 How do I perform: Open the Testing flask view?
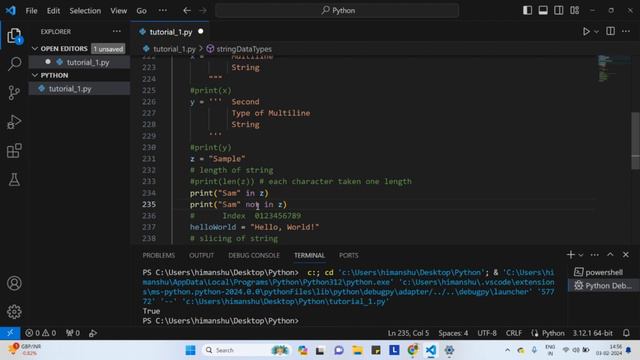(x=14, y=179)
